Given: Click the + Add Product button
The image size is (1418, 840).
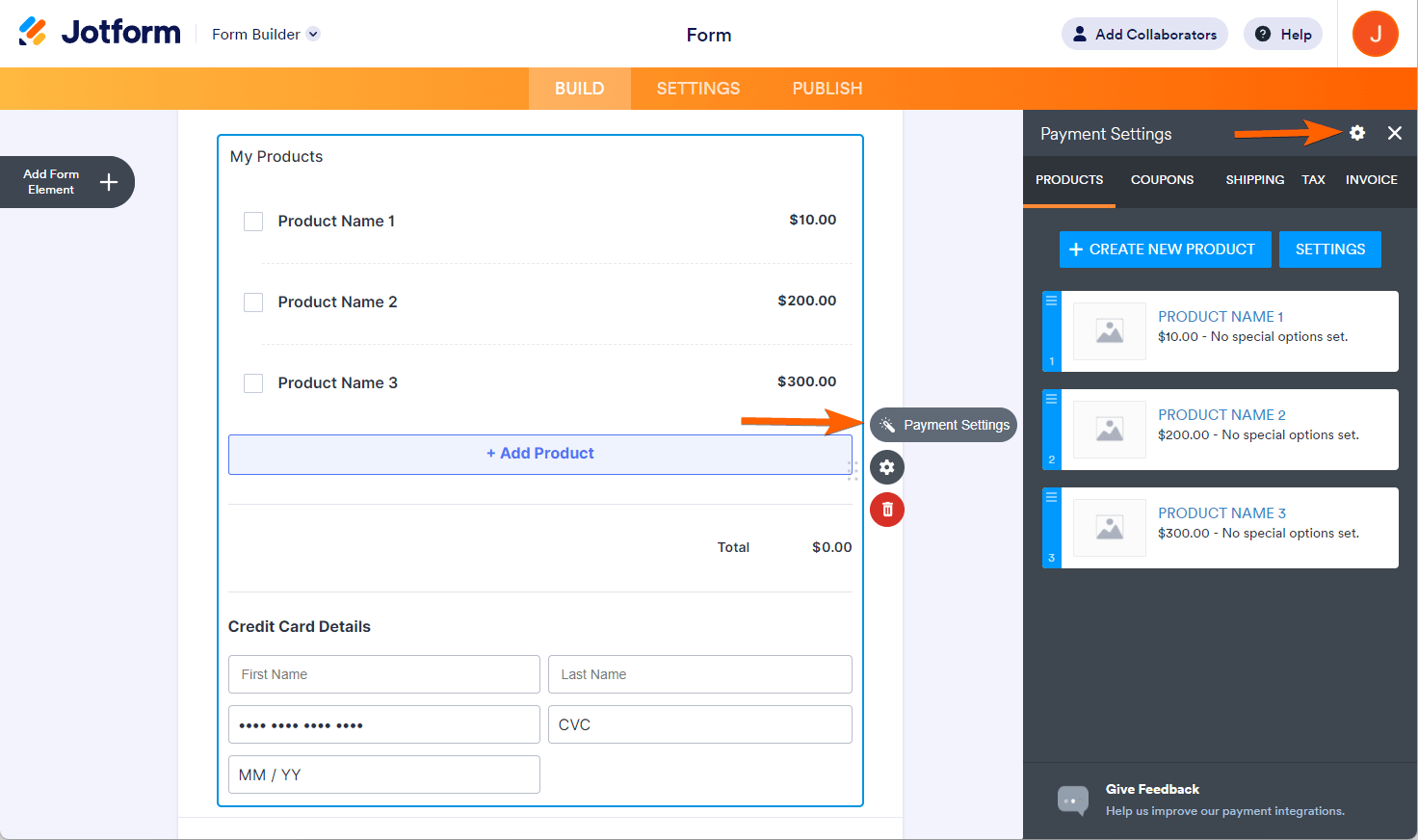Looking at the screenshot, I should coord(540,454).
